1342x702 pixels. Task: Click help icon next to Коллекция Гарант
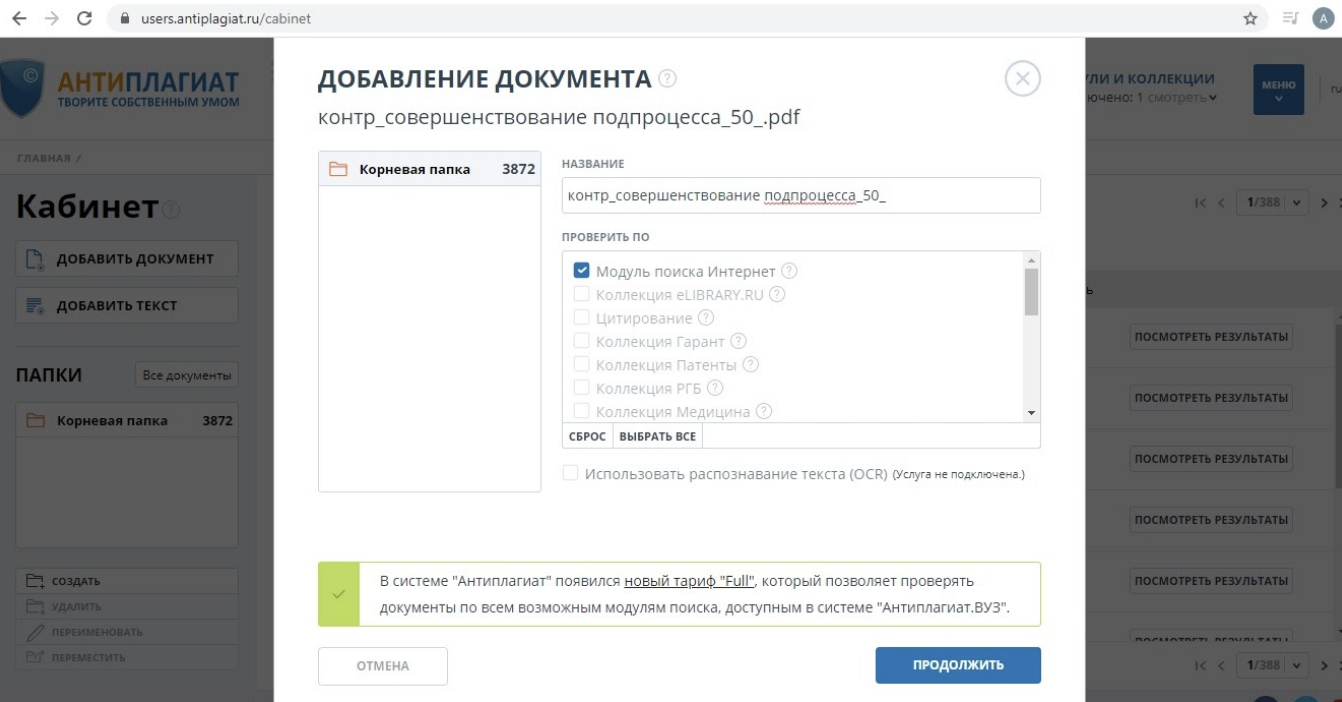738,341
